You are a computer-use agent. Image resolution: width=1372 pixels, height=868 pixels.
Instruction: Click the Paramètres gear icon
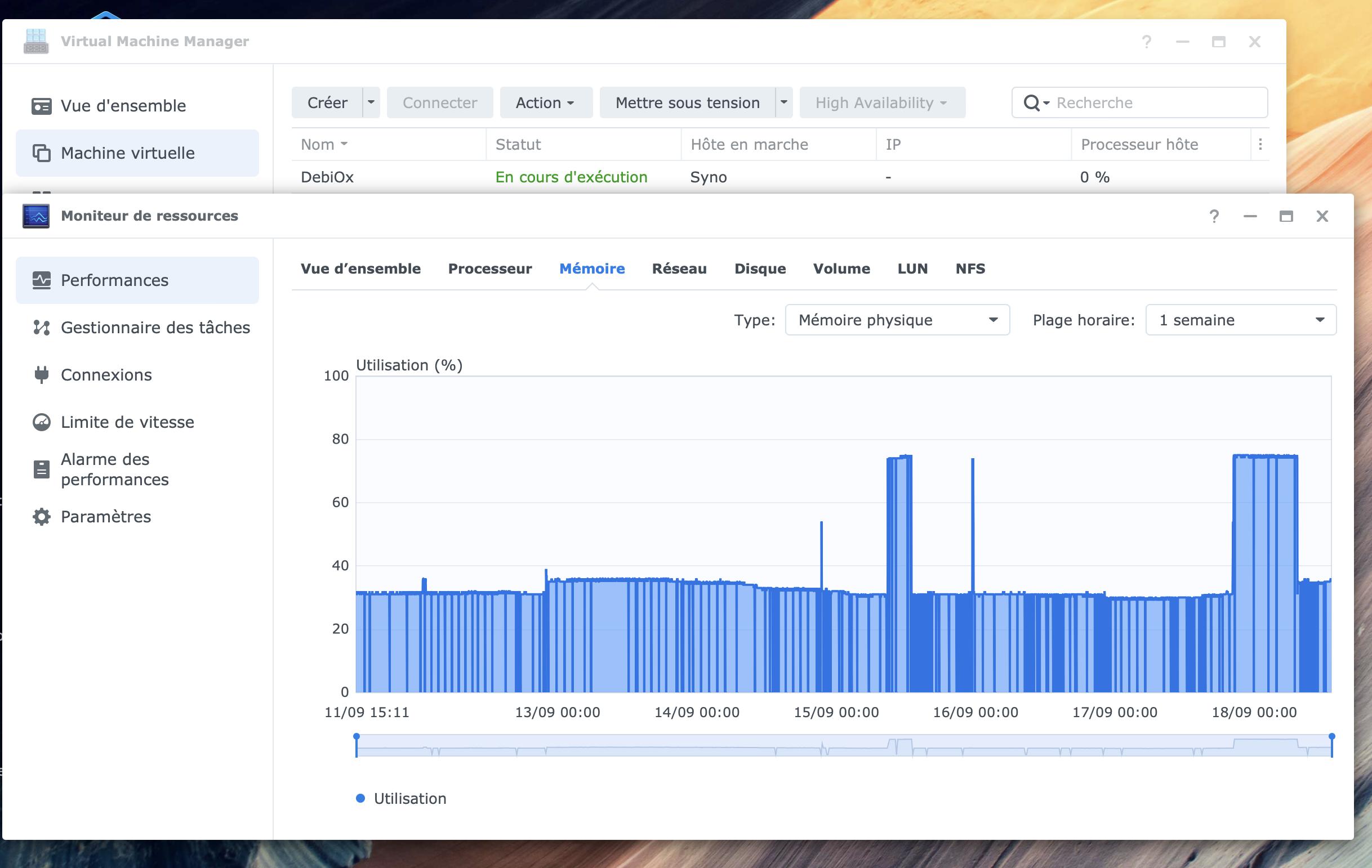pos(42,517)
